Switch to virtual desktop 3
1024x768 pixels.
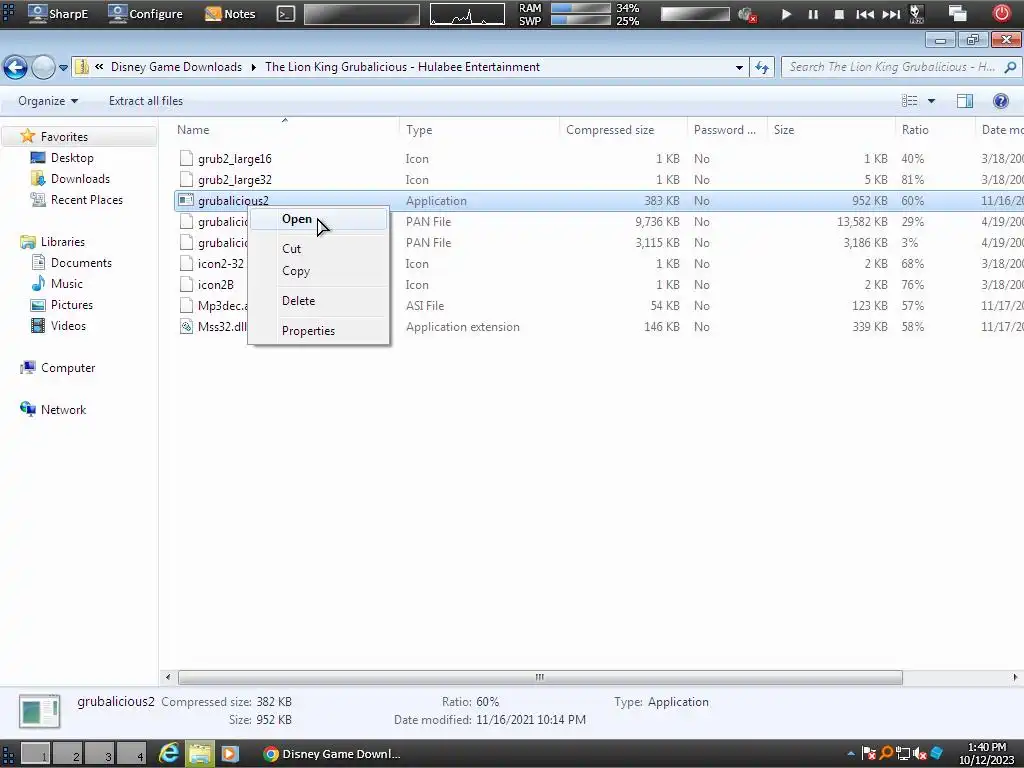click(x=99, y=754)
